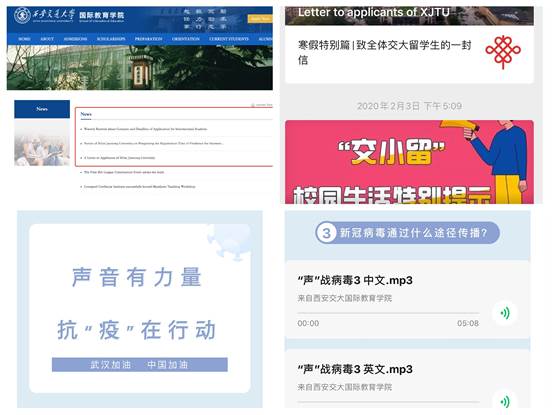Play the "声"战病毒3 中文.mp3 audio
The image size is (553, 415).
(505, 313)
